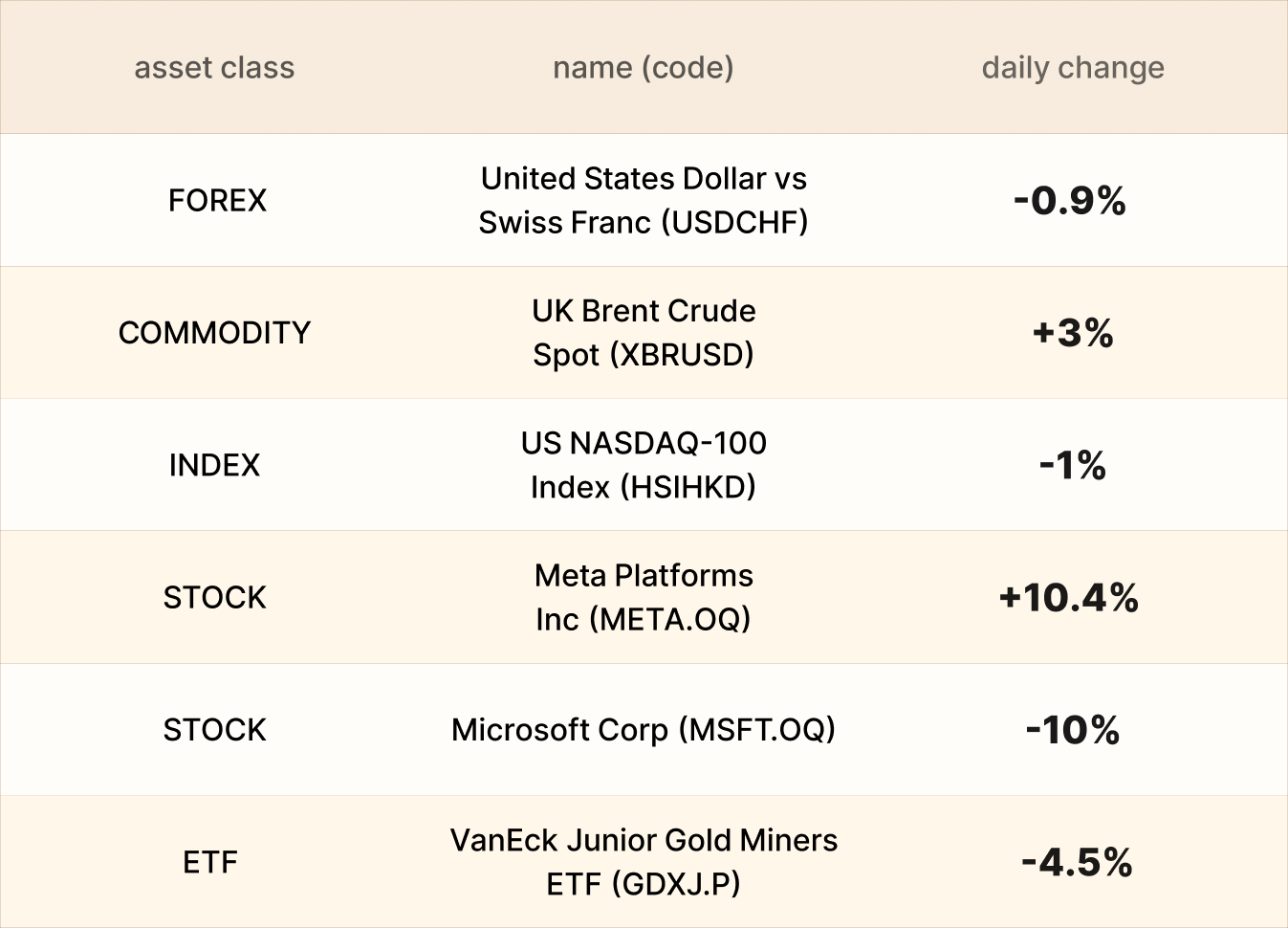Click the -1% daily change value
This screenshot has width=1288, height=928.
(x=1073, y=466)
